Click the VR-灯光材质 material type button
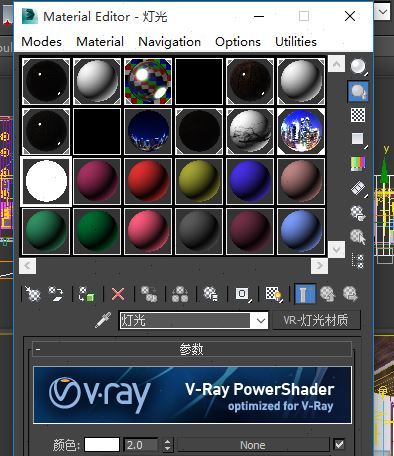 point(316,320)
